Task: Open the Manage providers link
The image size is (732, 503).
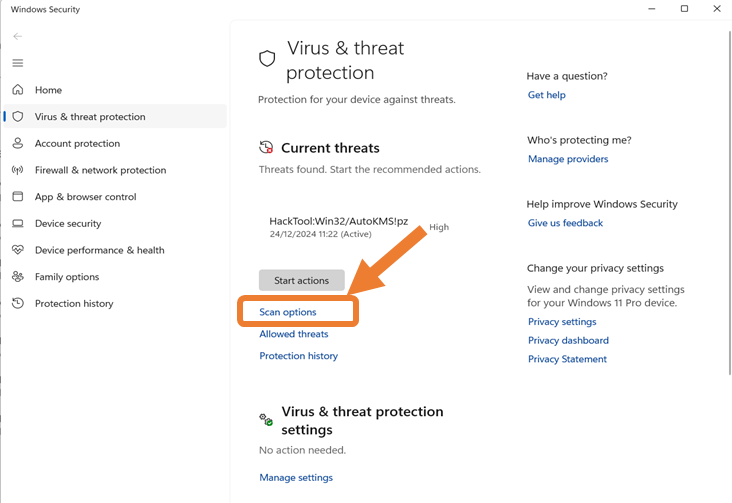Action: click(x=568, y=159)
